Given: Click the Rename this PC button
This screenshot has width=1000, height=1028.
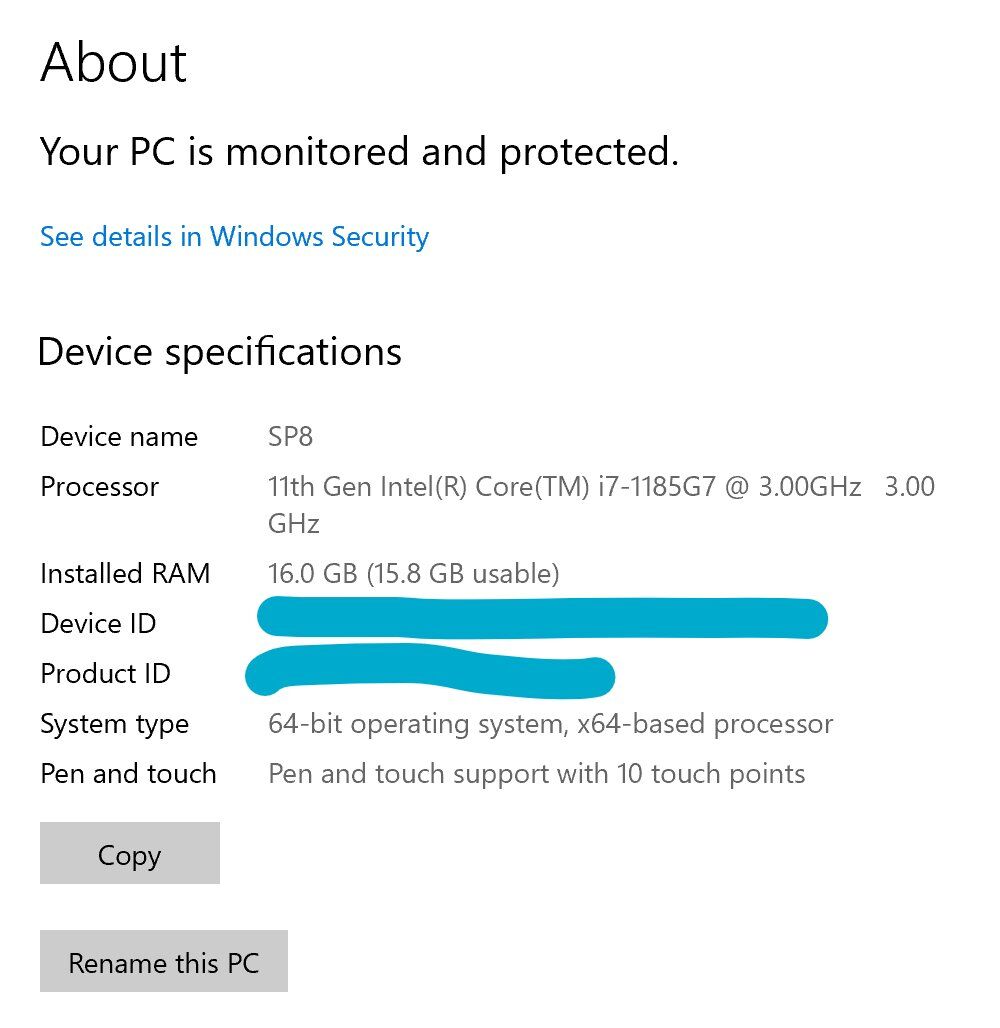Looking at the screenshot, I should pyautogui.click(x=163, y=962).
